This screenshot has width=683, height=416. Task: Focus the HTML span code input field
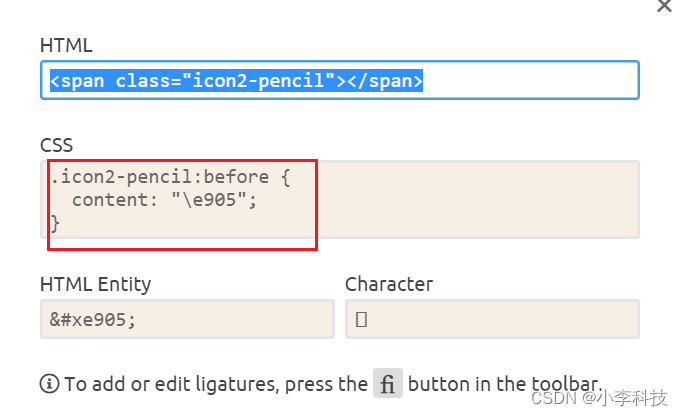point(530,80)
